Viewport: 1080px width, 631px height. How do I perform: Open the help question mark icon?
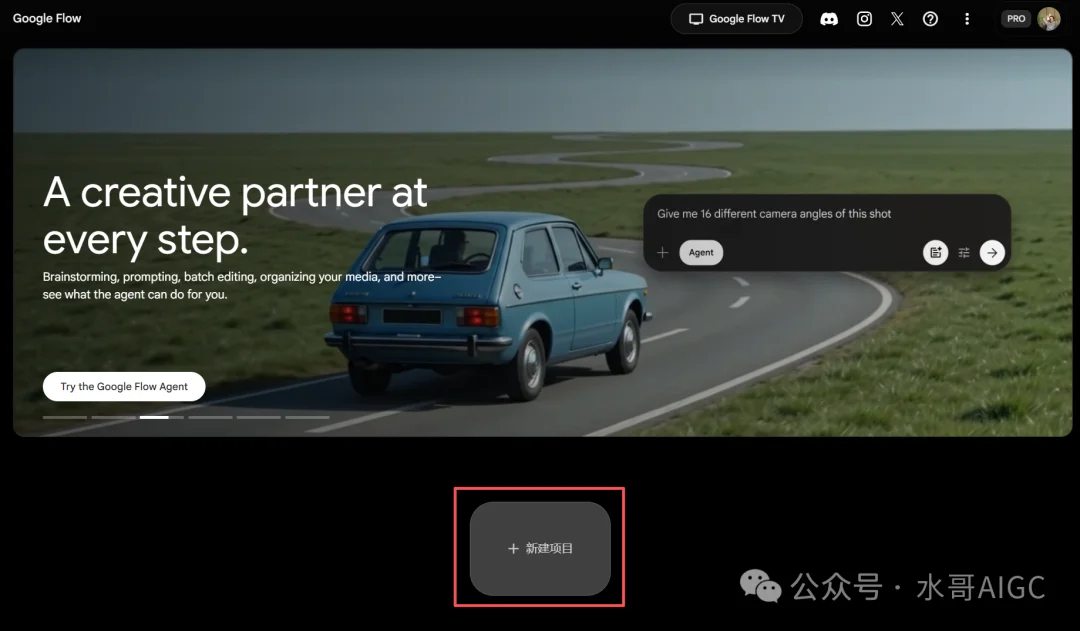click(x=930, y=19)
